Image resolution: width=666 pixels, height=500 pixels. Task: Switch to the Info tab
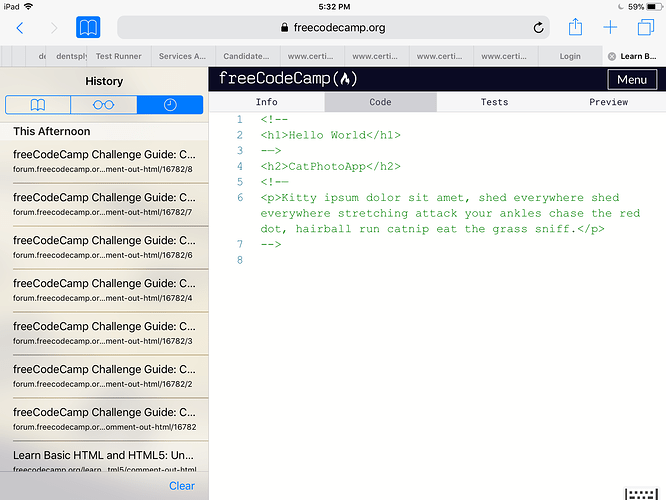pyautogui.click(x=267, y=102)
